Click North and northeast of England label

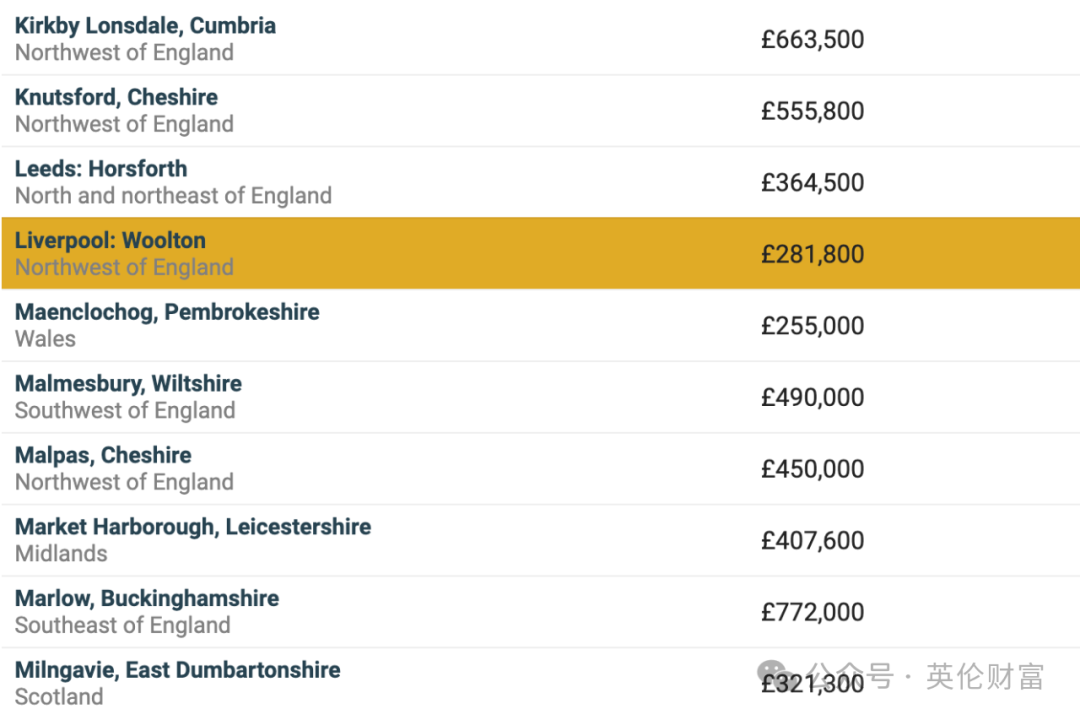174,196
